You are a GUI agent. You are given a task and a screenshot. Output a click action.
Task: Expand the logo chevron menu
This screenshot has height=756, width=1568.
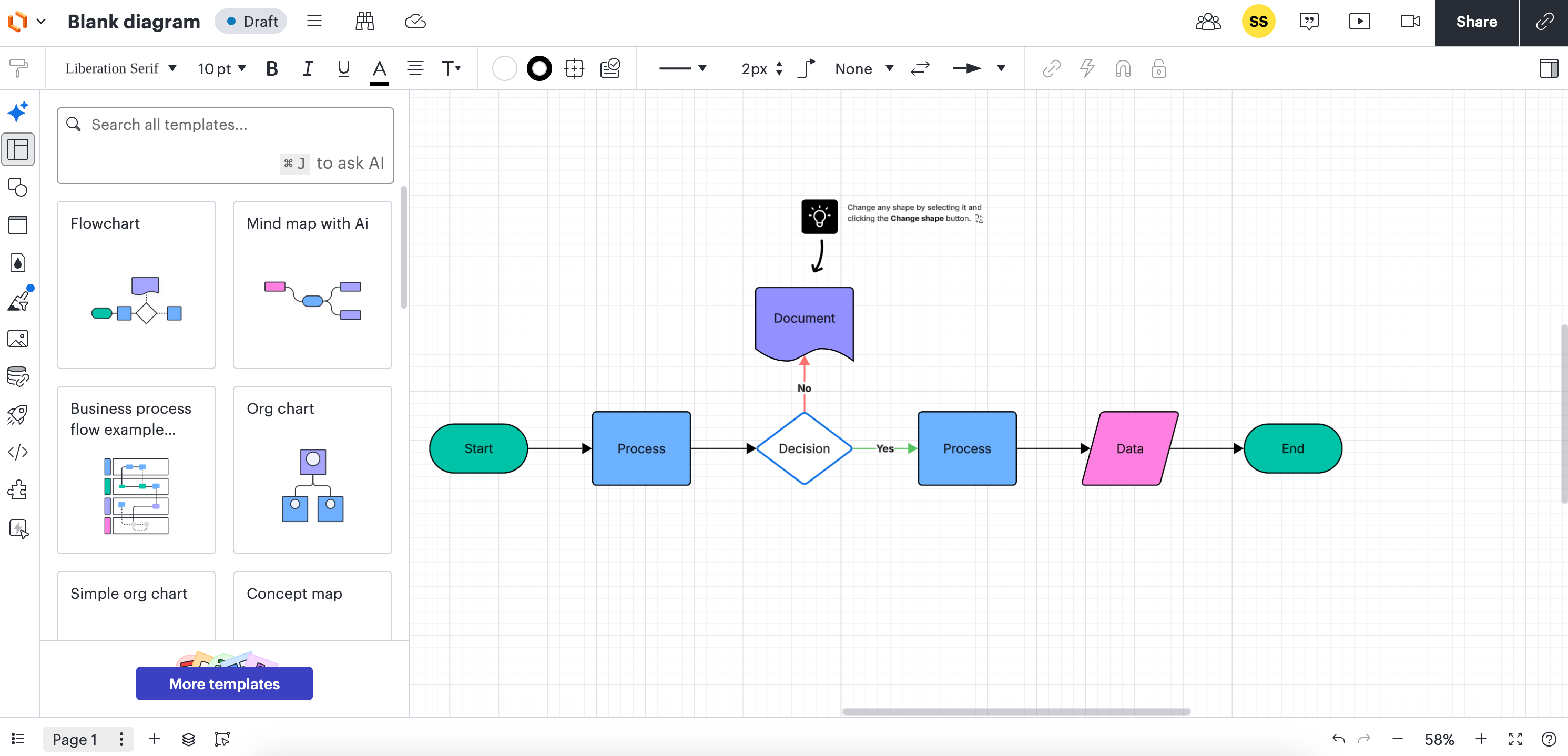point(42,22)
